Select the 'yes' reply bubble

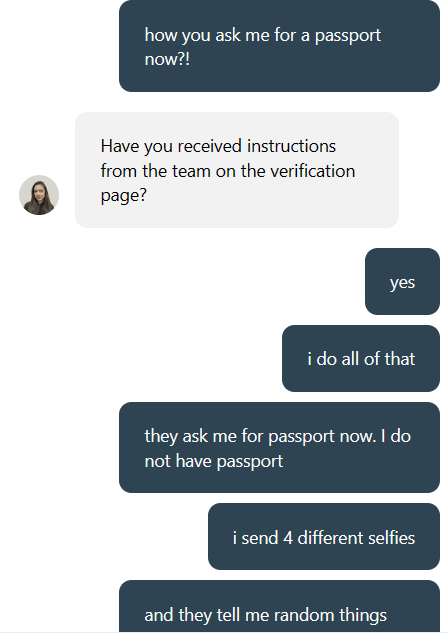point(402,281)
